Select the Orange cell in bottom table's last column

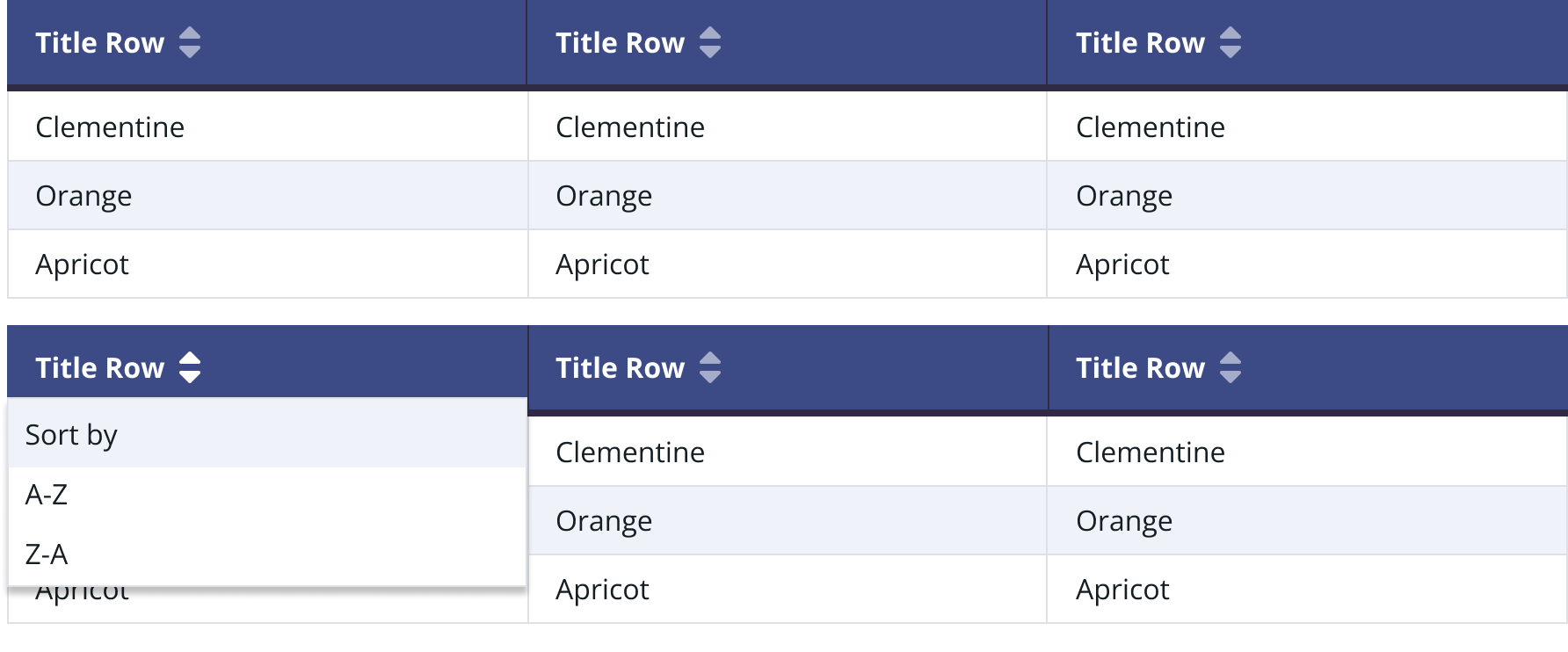click(x=1124, y=521)
